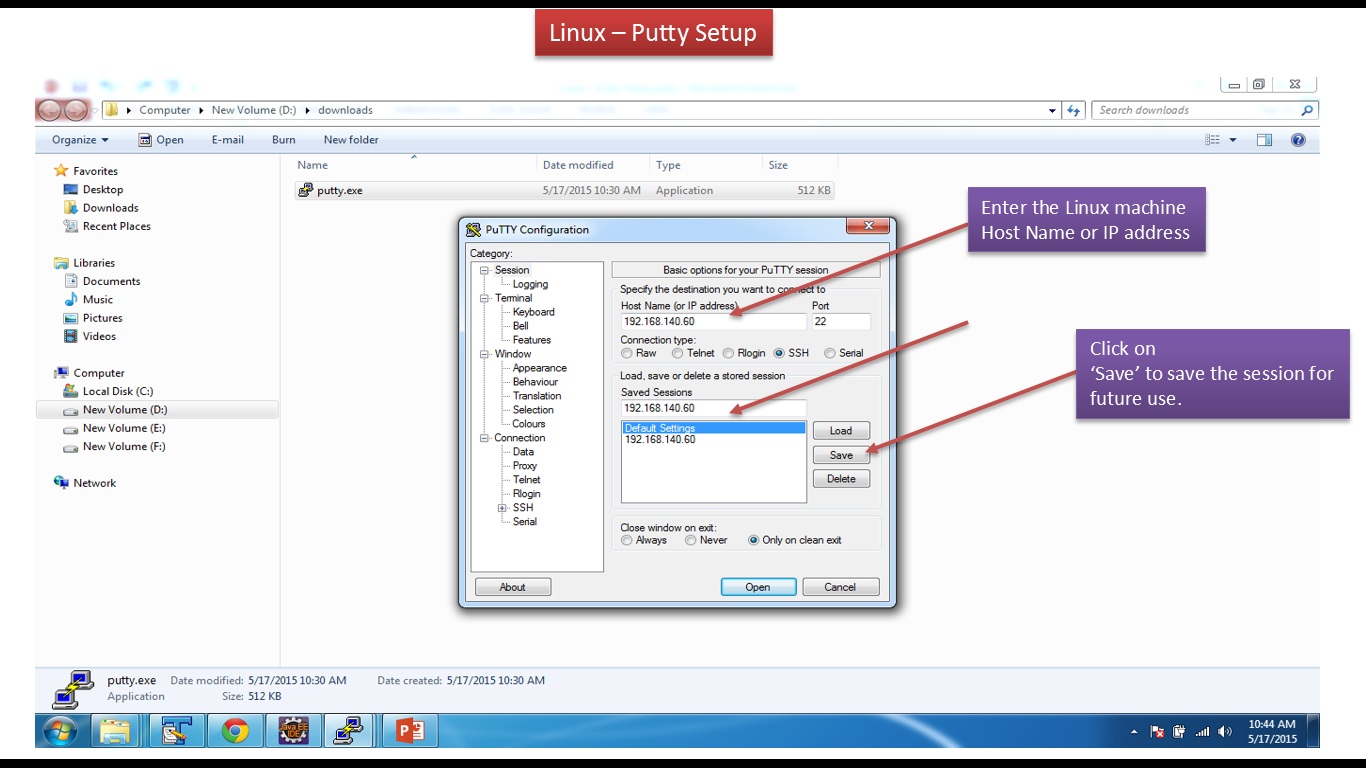
Task: Select Telnet connection type
Action: (677, 353)
